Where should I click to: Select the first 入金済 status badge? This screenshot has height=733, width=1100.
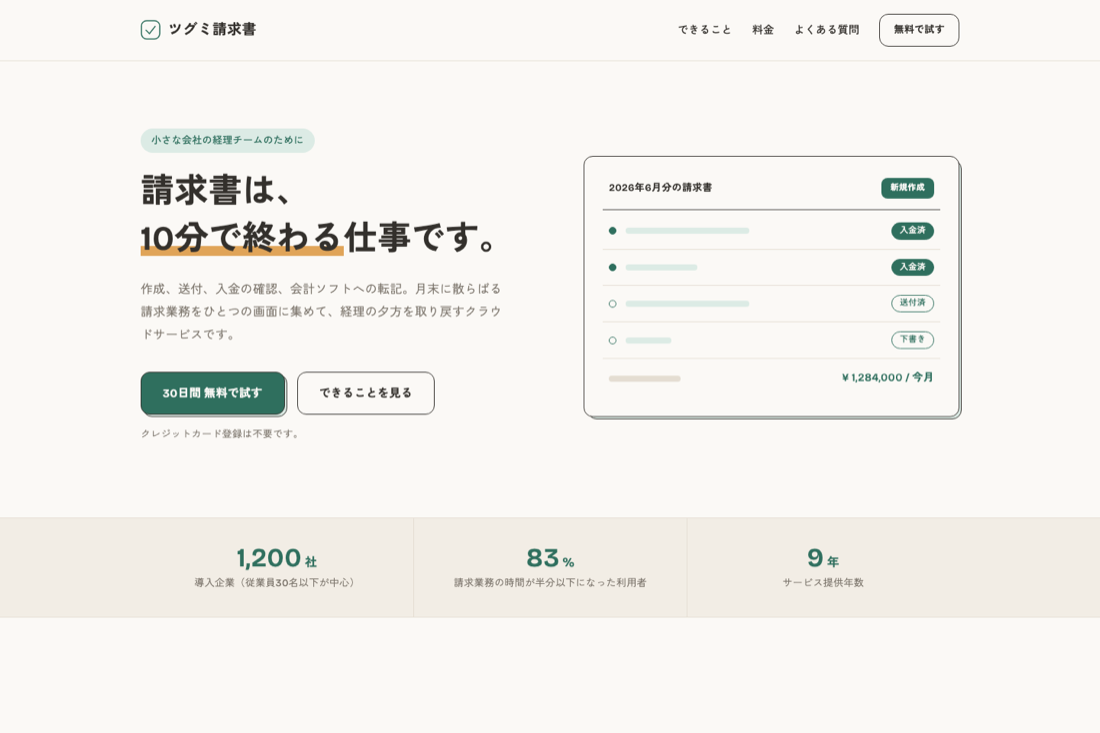912,231
